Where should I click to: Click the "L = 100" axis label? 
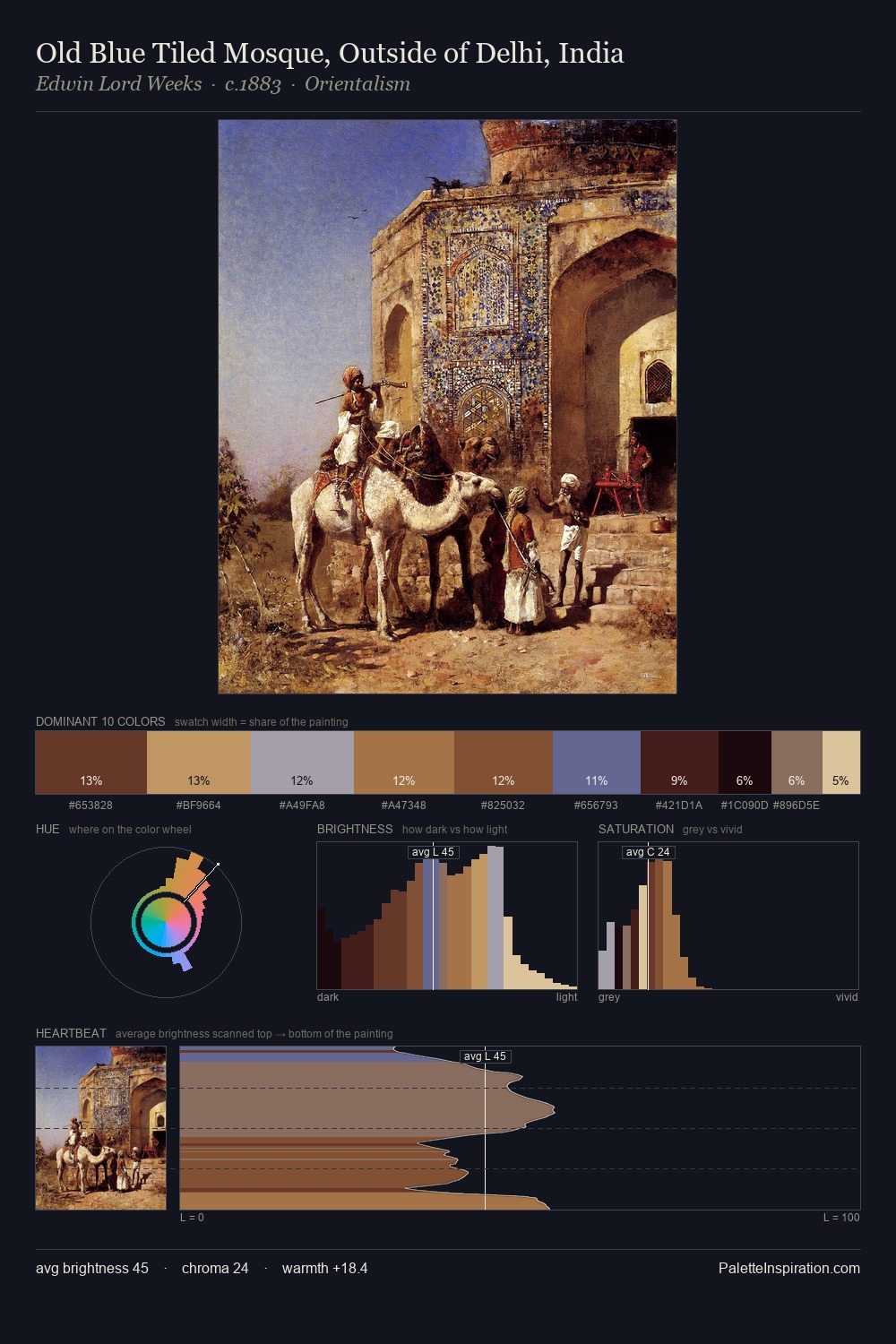pos(841,1218)
